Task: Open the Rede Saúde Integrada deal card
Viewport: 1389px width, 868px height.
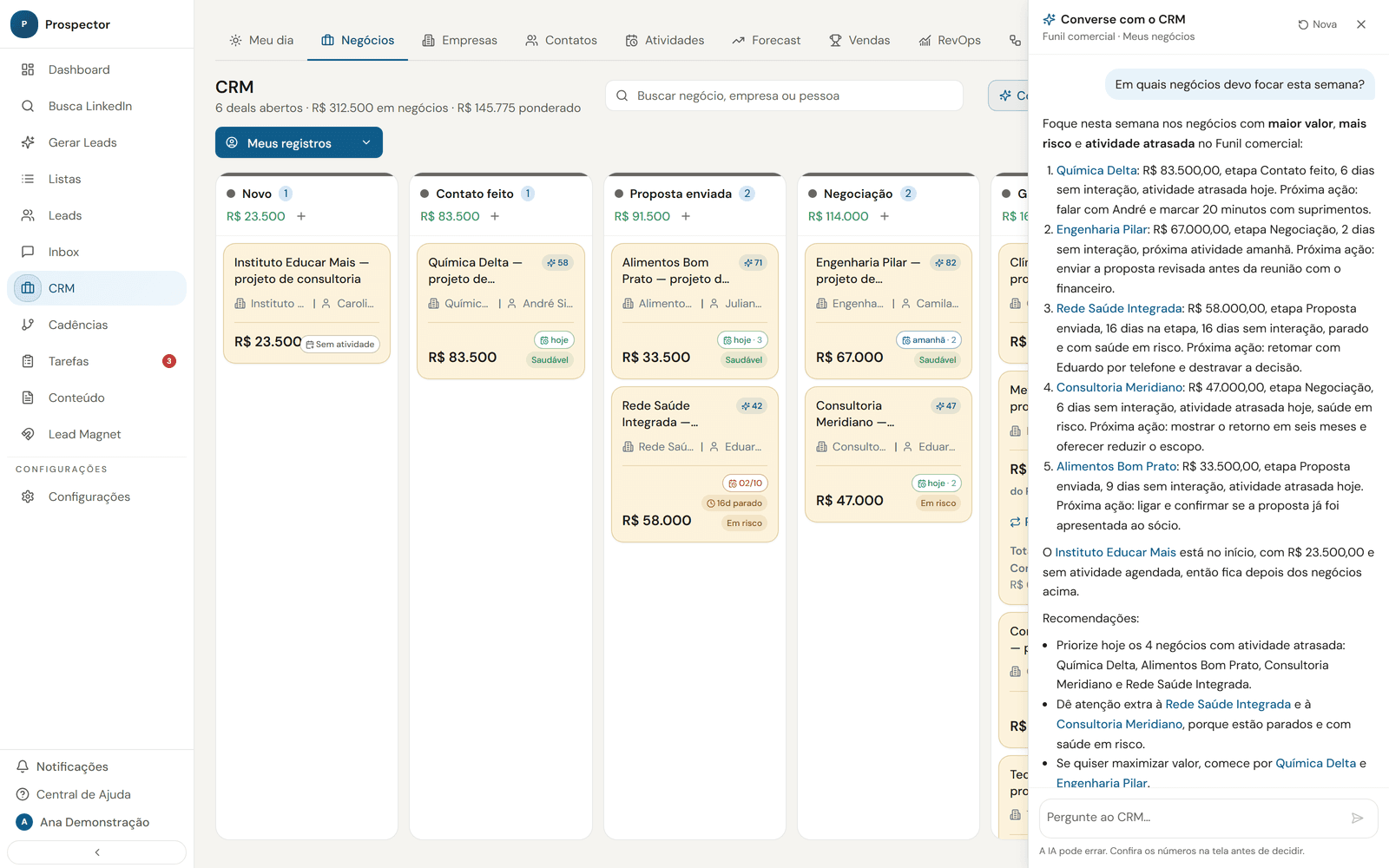Action: point(694,464)
